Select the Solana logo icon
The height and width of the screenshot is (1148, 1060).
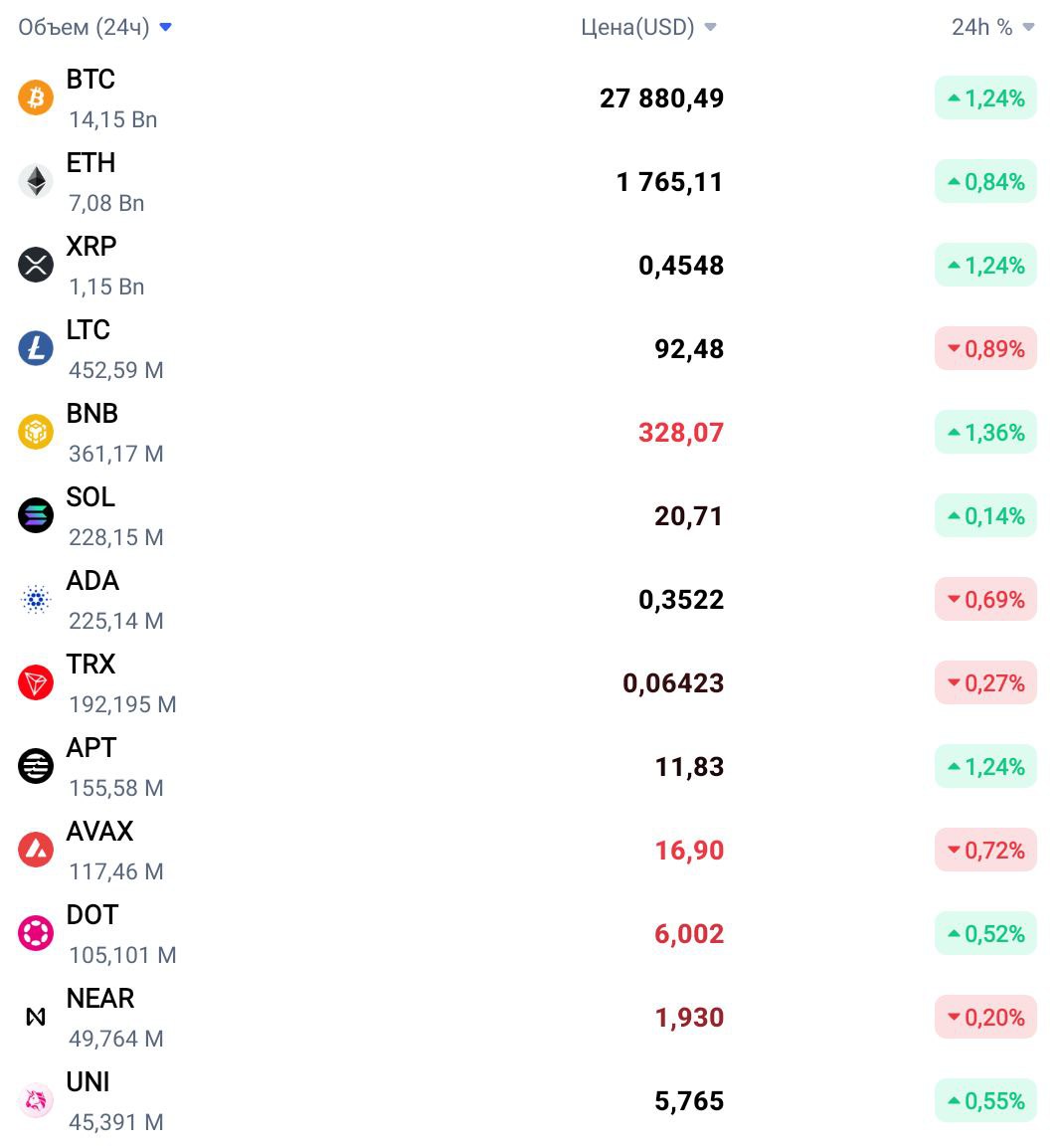pos(36,515)
